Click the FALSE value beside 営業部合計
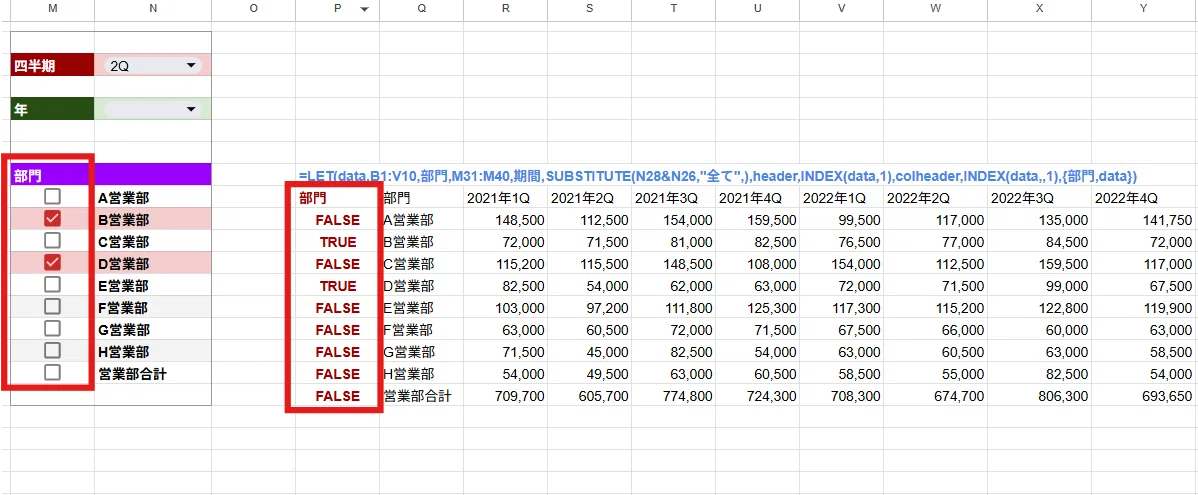This screenshot has height=495, width=1198. (338, 396)
